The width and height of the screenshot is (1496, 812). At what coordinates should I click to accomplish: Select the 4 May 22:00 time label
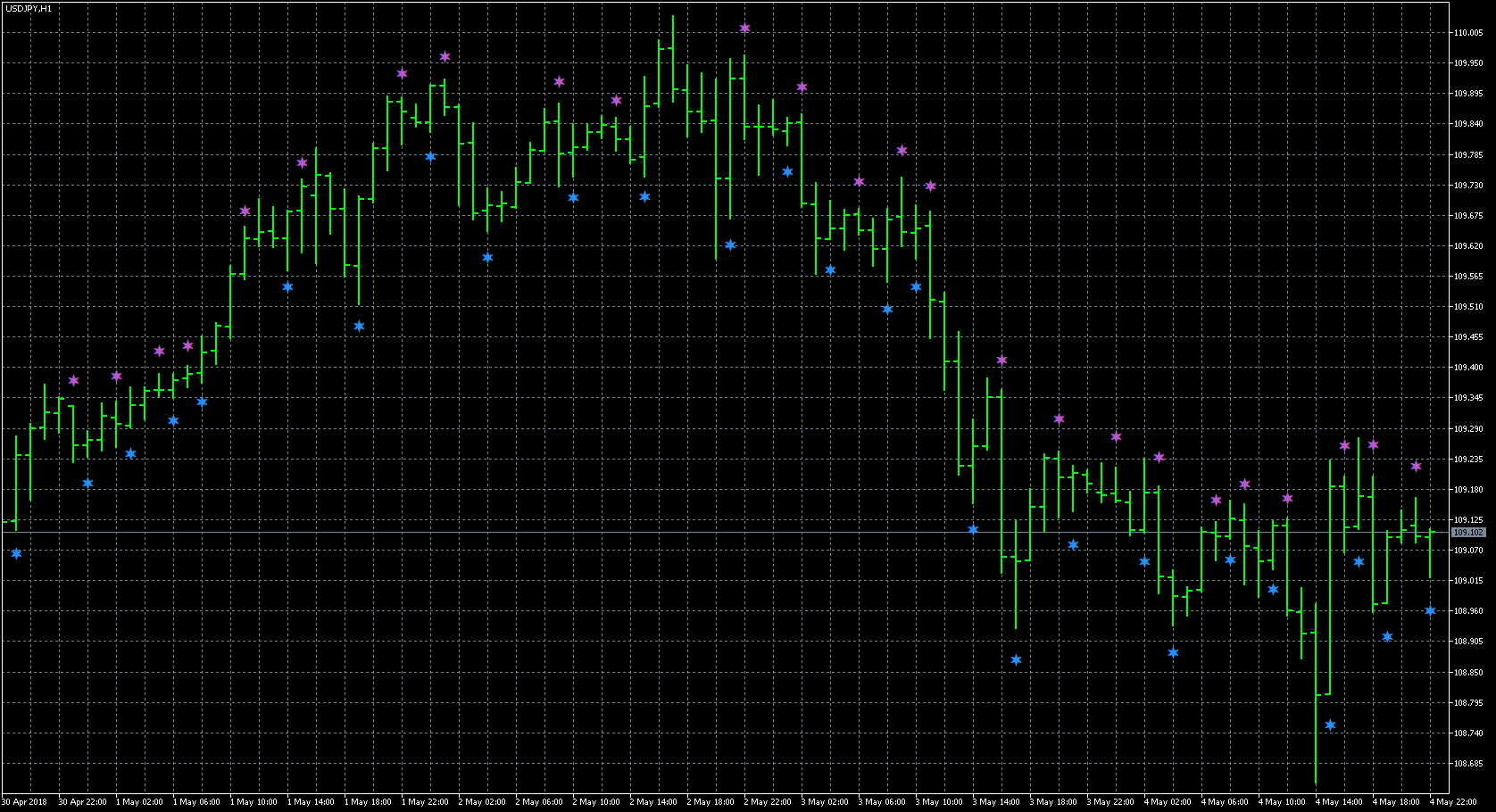(1453, 802)
